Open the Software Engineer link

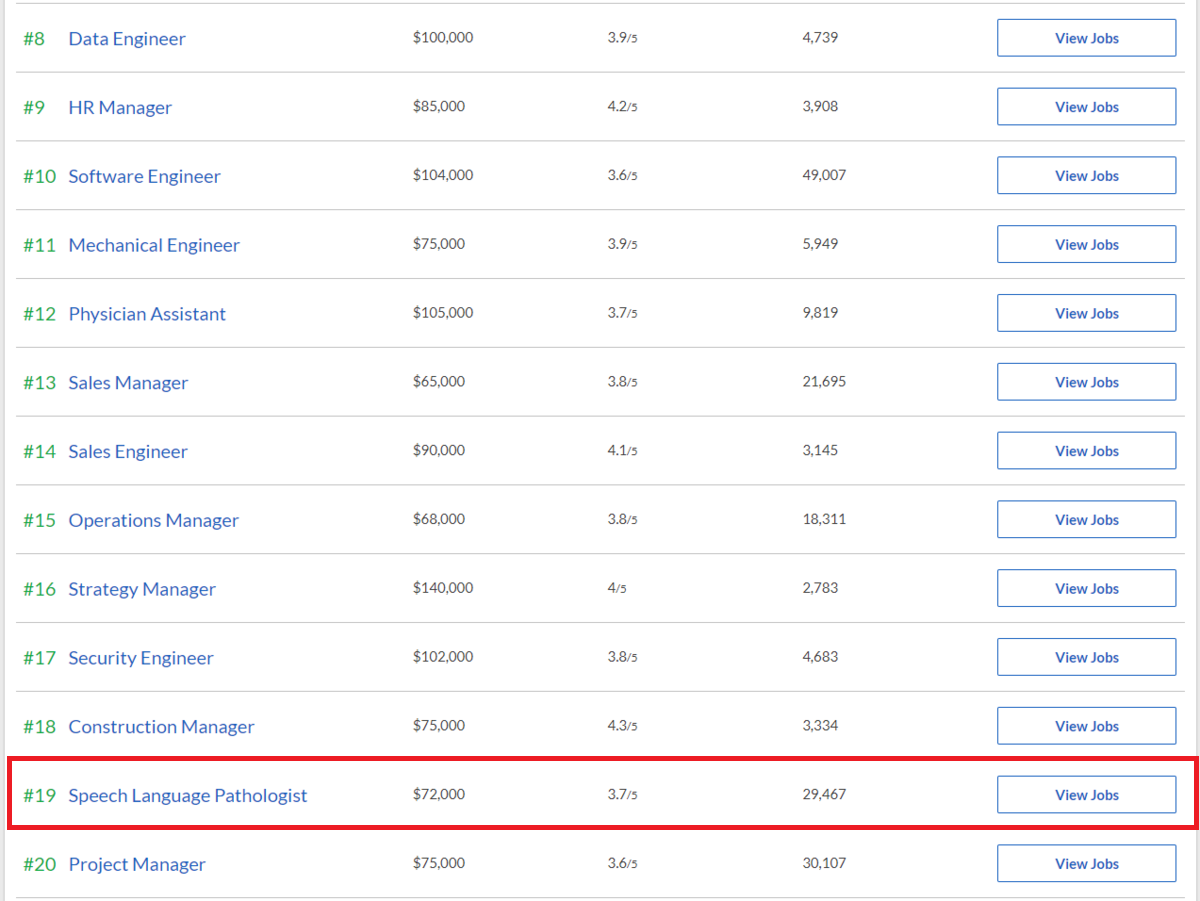pyautogui.click(x=144, y=177)
